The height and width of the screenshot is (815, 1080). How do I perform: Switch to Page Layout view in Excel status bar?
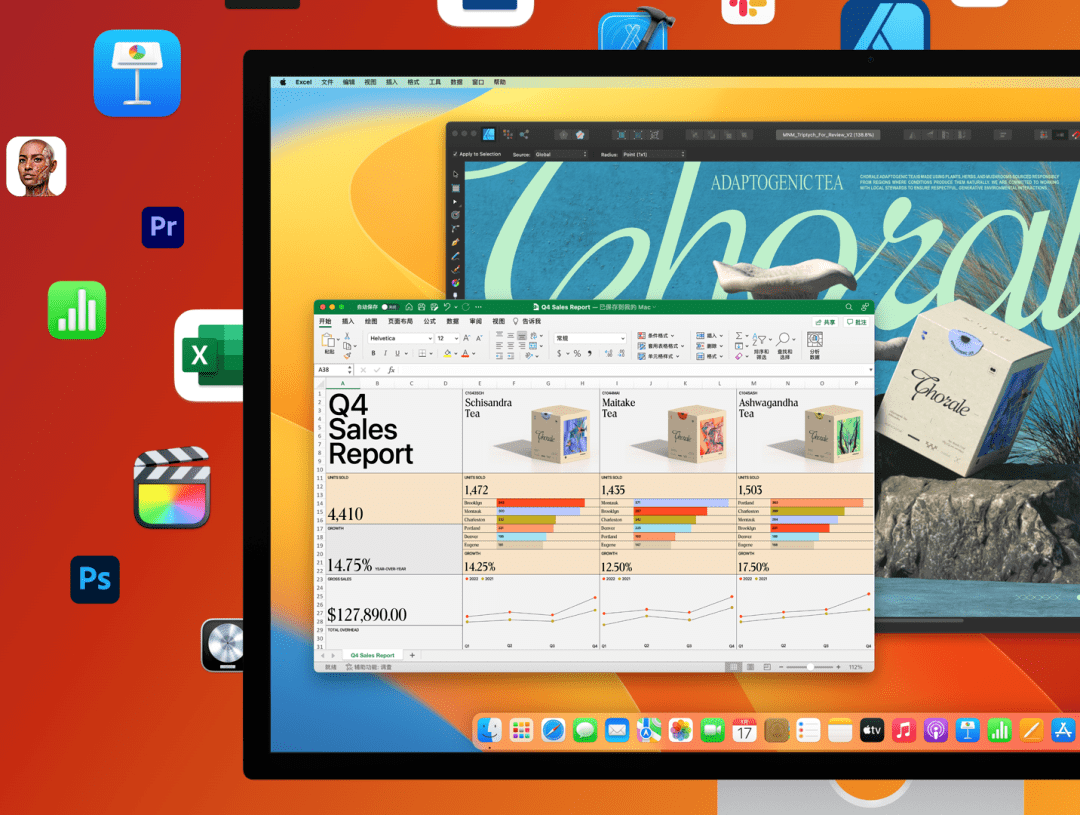point(750,667)
